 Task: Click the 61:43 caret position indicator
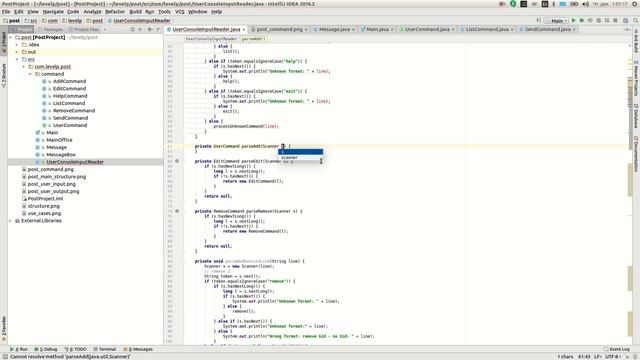(584, 357)
